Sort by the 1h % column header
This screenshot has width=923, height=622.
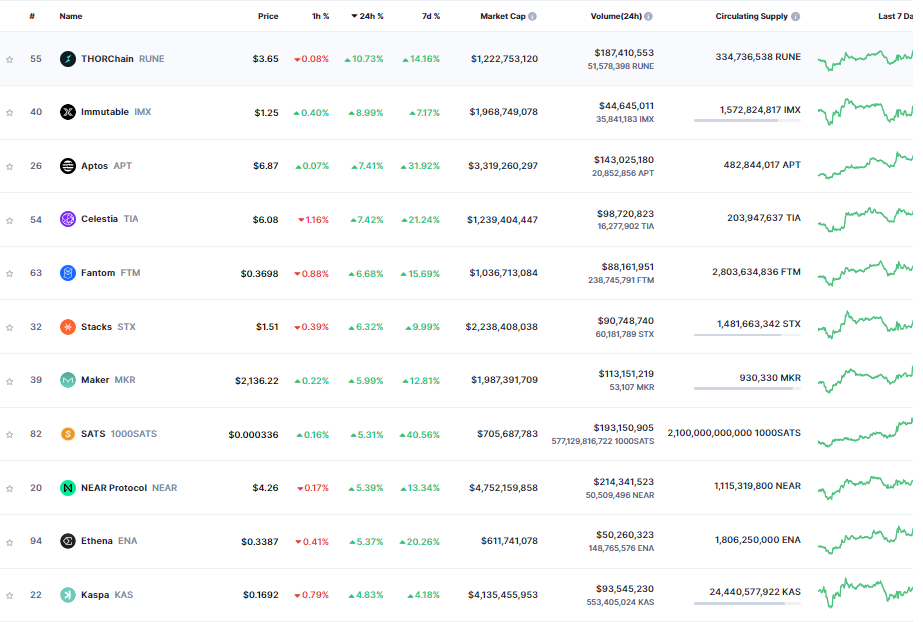click(x=320, y=16)
